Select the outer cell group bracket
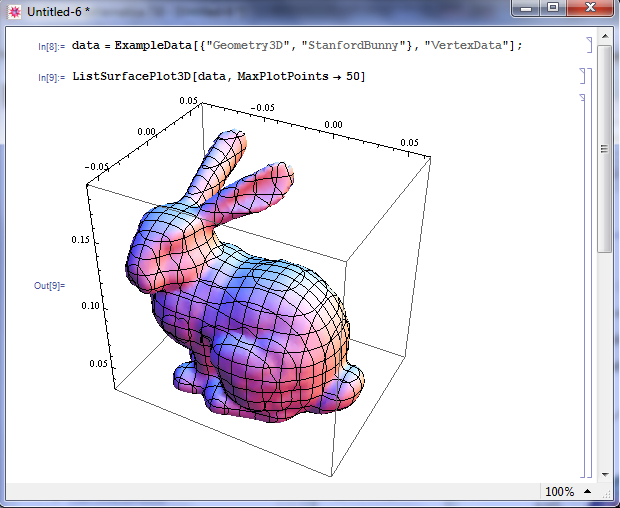Screen dimensions: 620x508 590,273
